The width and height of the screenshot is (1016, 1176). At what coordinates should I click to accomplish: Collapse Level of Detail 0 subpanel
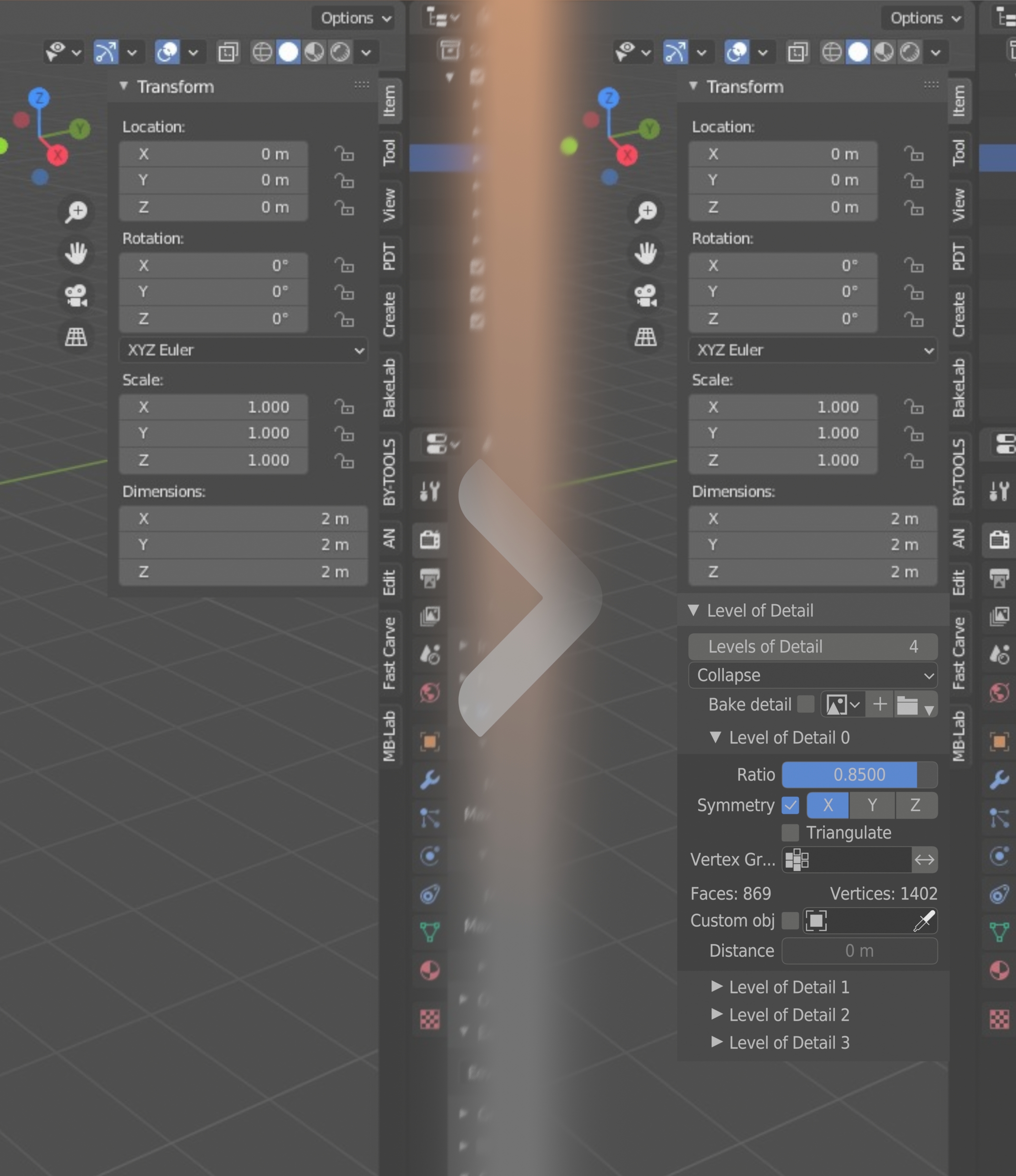[781, 737]
